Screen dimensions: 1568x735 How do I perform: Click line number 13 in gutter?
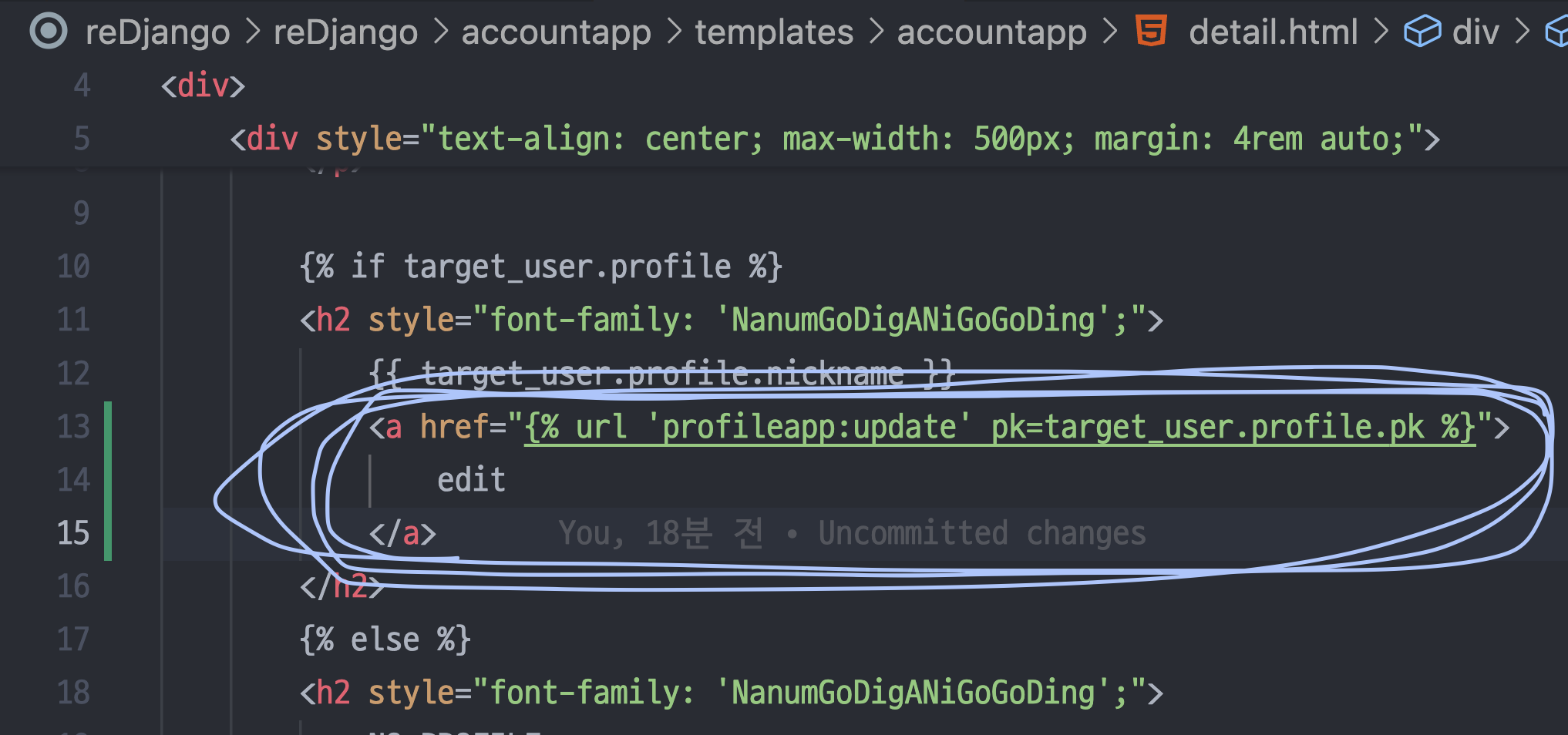click(73, 427)
